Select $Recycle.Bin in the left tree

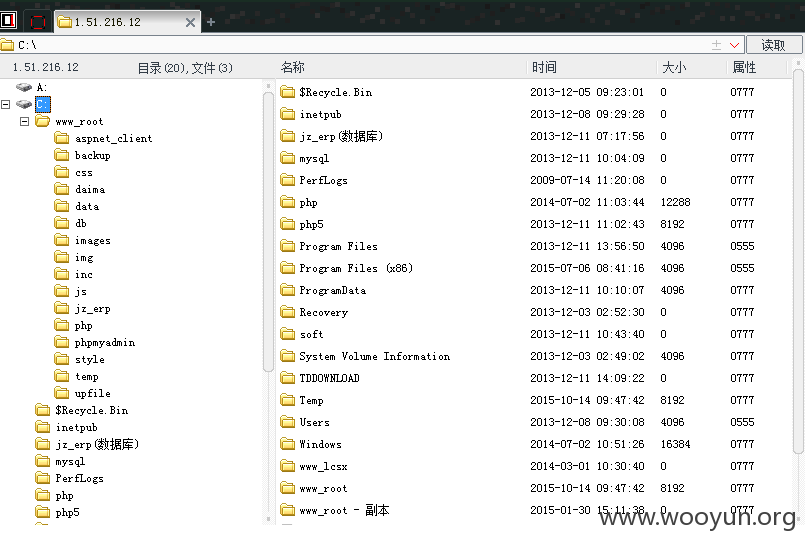point(92,411)
